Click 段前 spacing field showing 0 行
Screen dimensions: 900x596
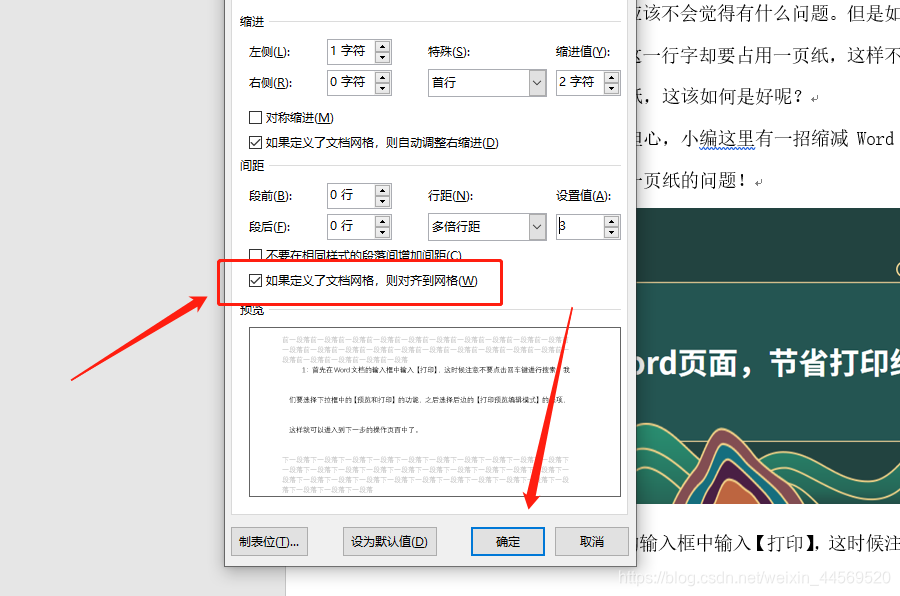tap(351, 196)
